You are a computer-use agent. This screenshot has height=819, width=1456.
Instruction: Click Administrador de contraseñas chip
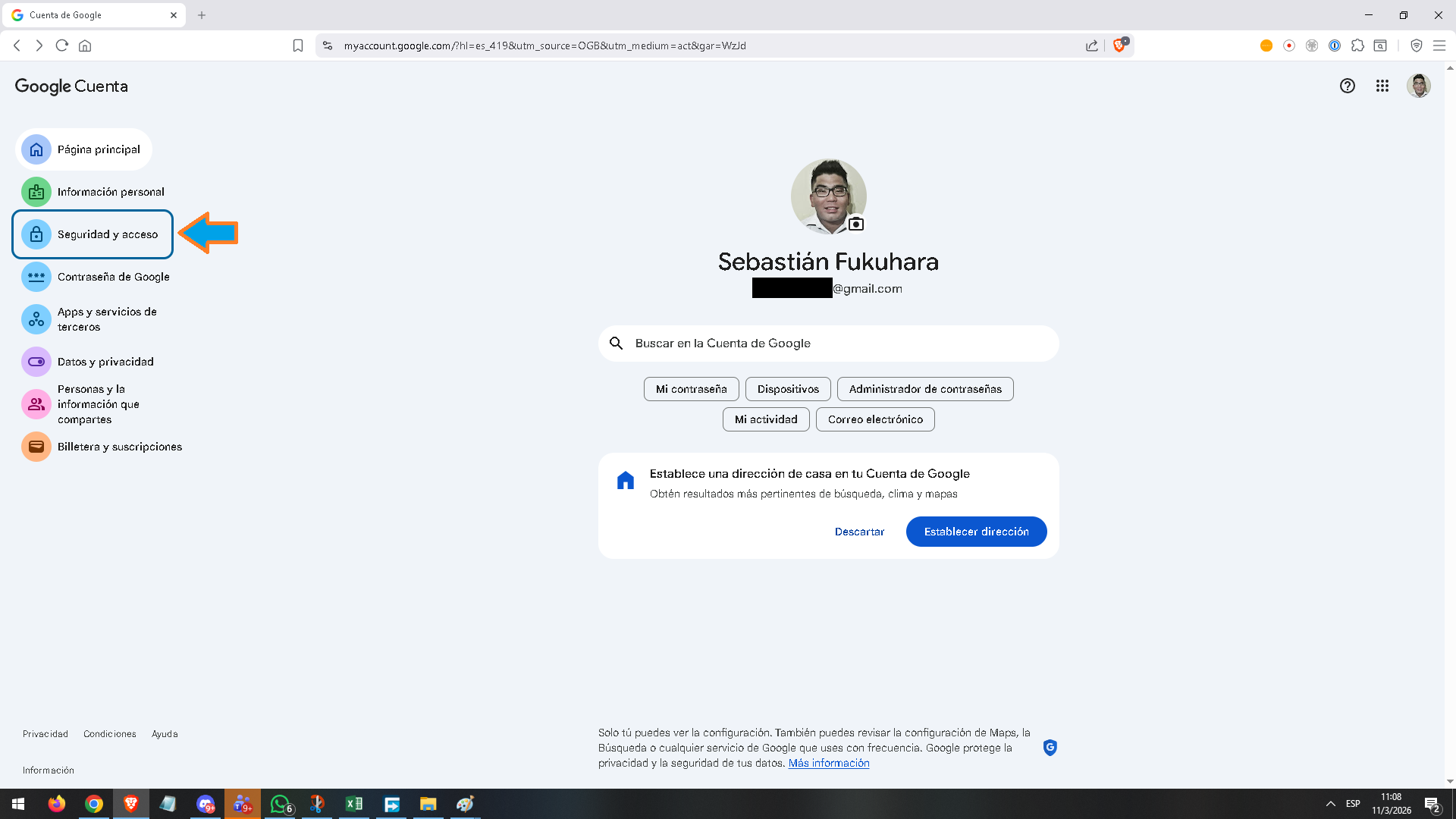(924, 389)
